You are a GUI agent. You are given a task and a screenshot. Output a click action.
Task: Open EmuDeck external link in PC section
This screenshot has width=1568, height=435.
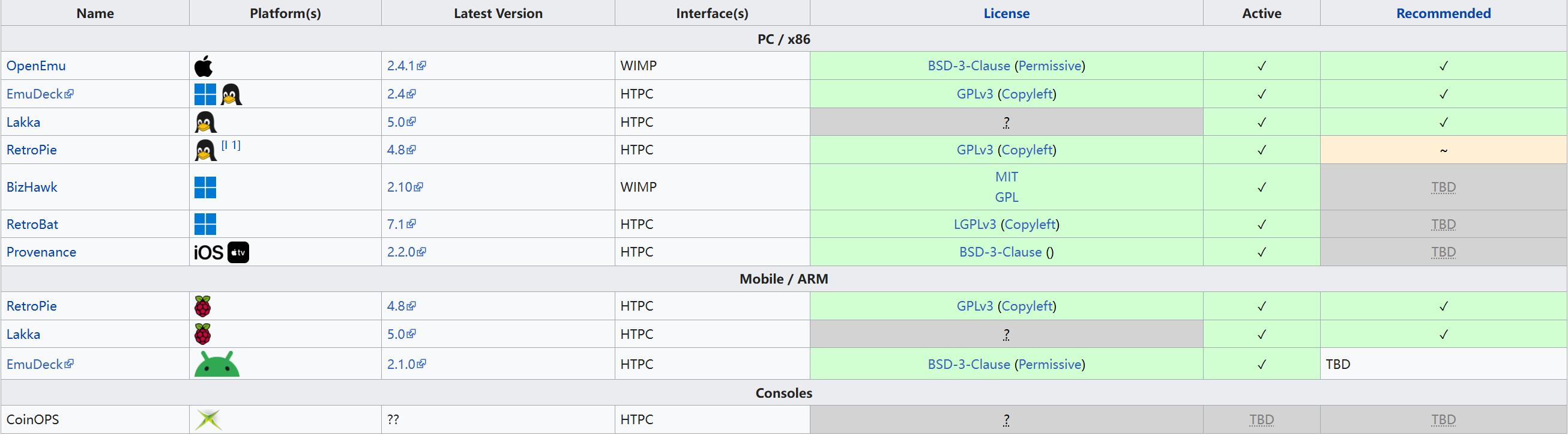40,94
